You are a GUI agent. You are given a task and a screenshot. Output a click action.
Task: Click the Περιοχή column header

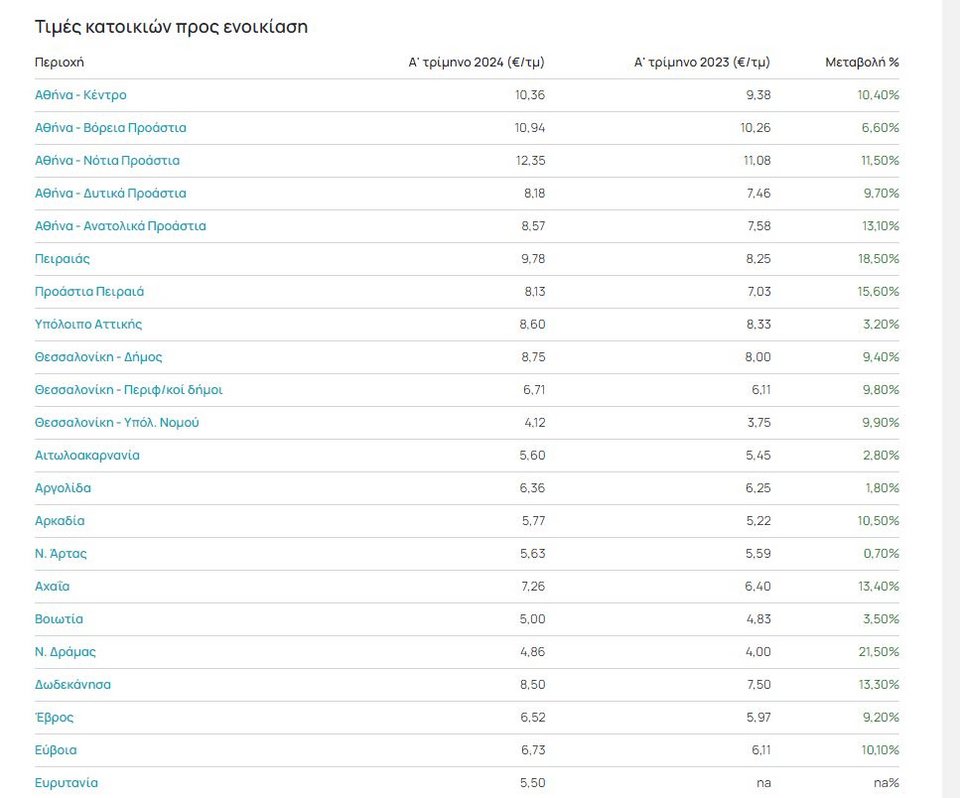[x=59, y=62]
